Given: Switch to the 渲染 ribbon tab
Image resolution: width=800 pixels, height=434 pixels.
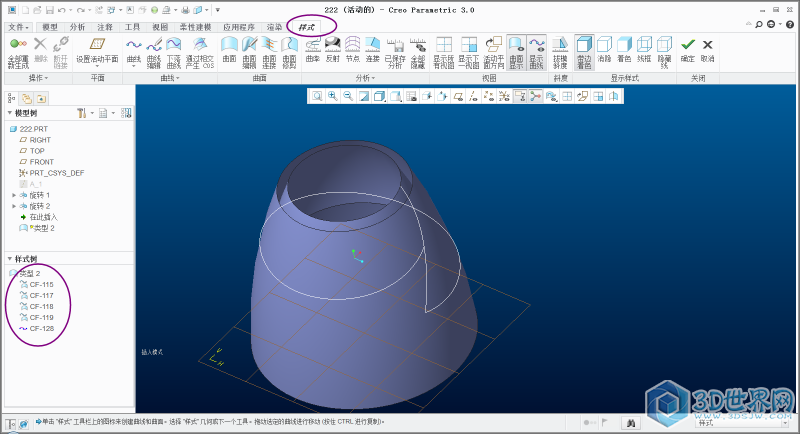Looking at the screenshot, I should tap(274, 27).
